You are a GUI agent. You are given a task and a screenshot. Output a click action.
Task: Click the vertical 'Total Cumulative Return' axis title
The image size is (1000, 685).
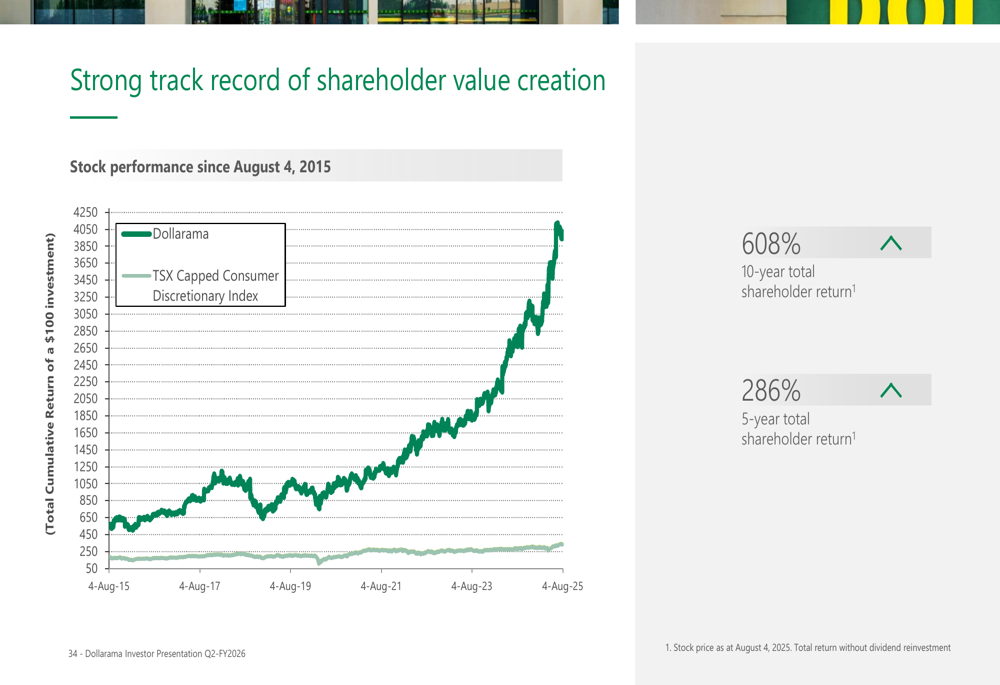[x=50, y=384]
